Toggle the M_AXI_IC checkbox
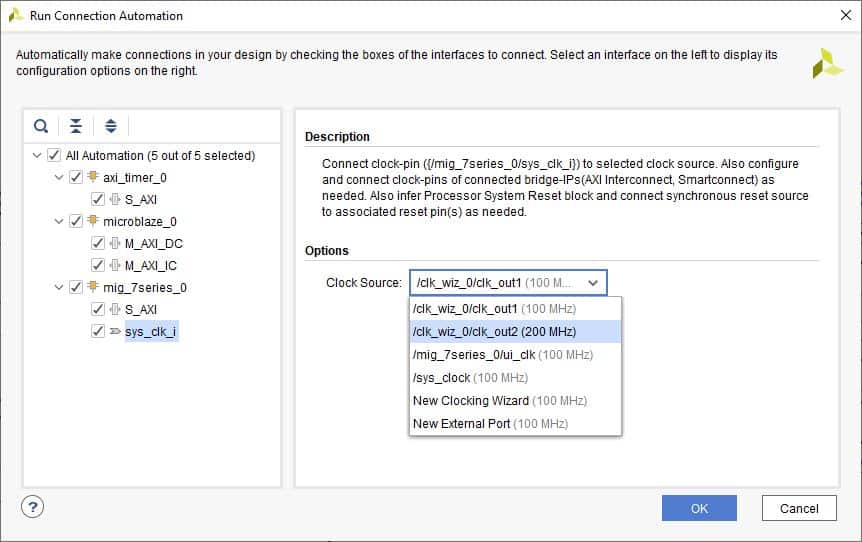Image resolution: width=862 pixels, height=542 pixels. coord(97,265)
